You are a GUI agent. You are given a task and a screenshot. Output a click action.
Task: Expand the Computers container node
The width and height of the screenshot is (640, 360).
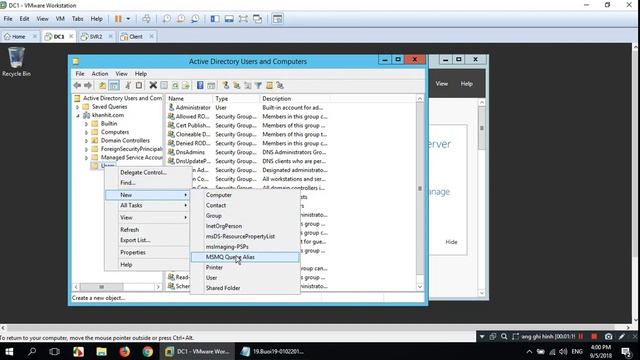pos(86,133)
